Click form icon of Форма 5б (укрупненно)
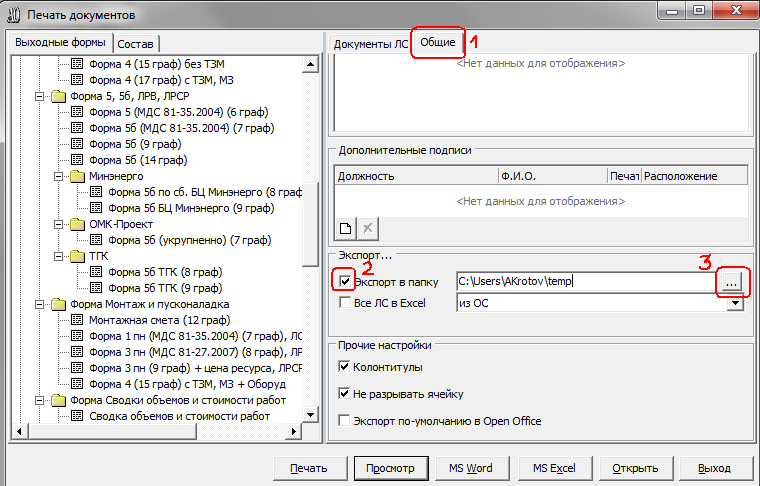 click(96, 240)
